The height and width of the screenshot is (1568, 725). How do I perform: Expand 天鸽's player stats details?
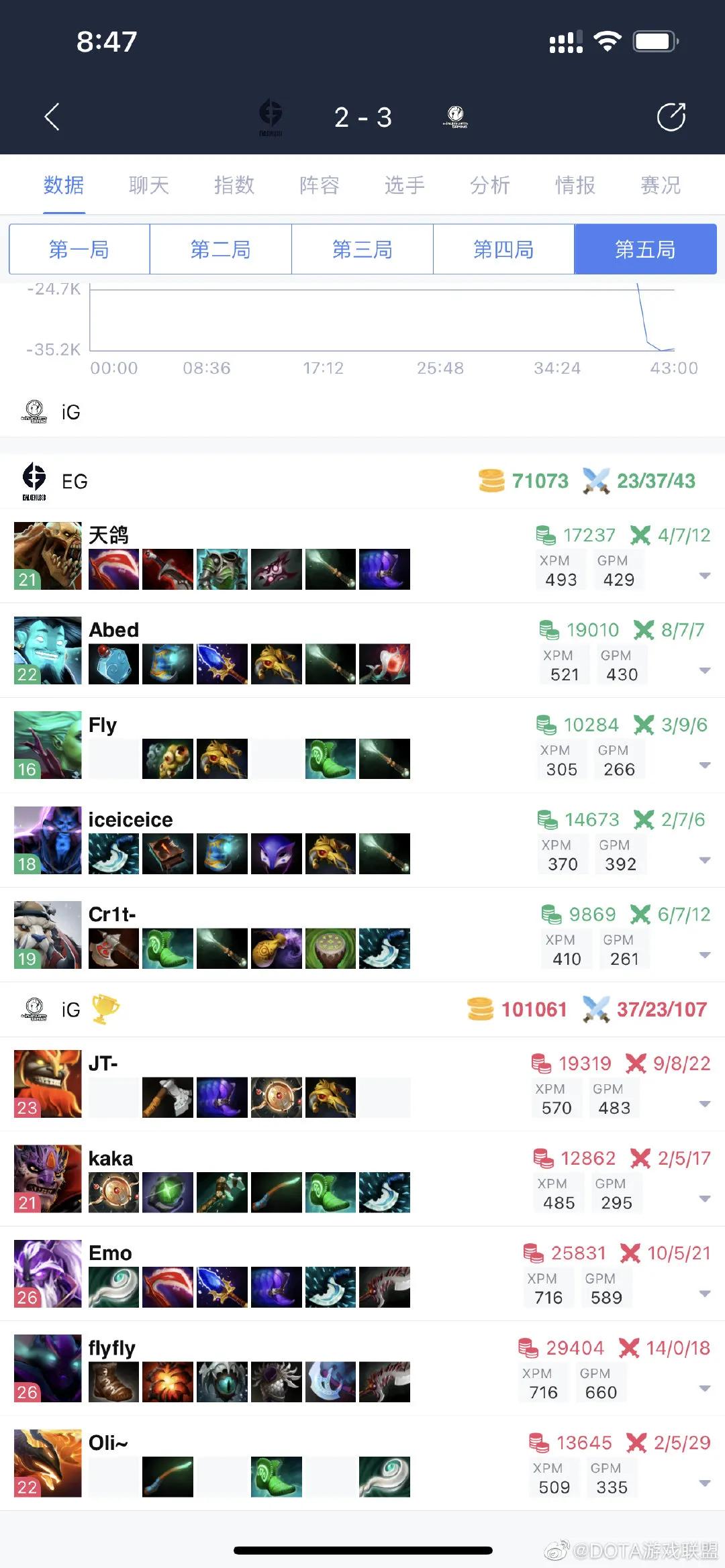coord(704,576)
